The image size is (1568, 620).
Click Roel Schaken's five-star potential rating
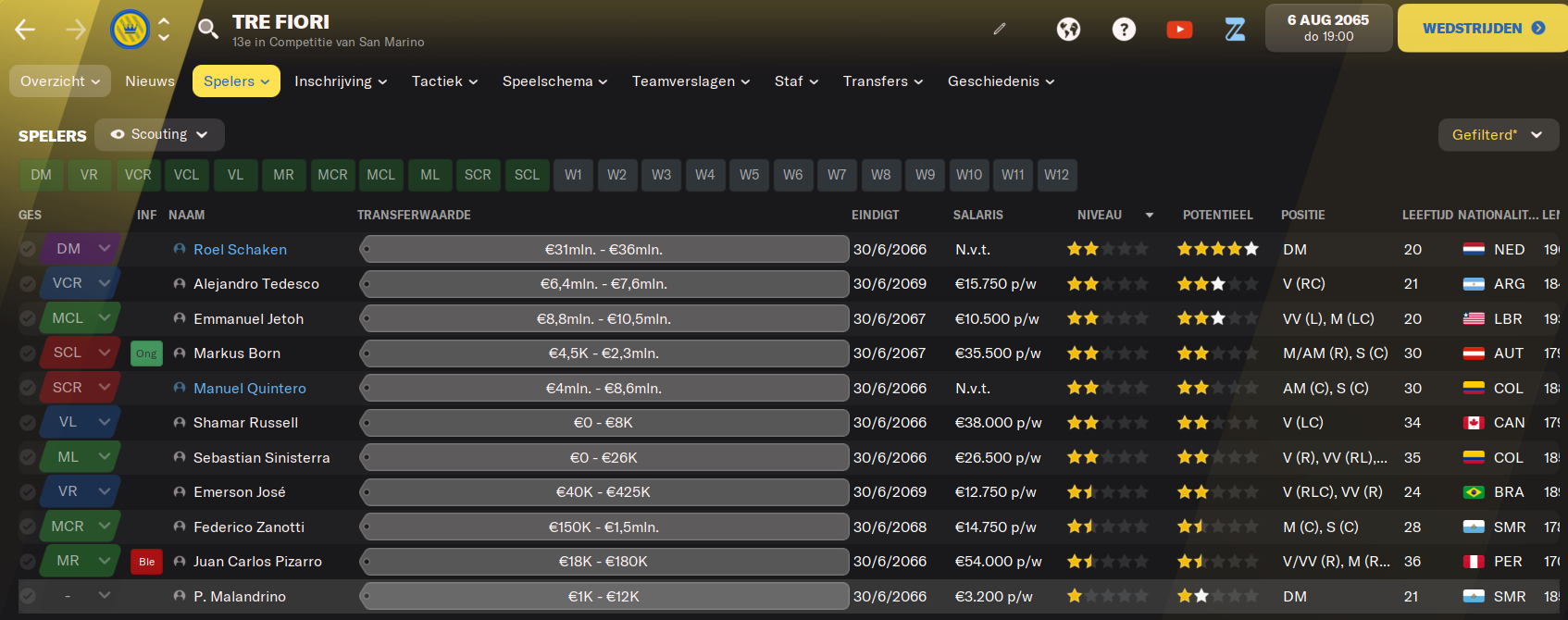click(x=1217, y=249)
